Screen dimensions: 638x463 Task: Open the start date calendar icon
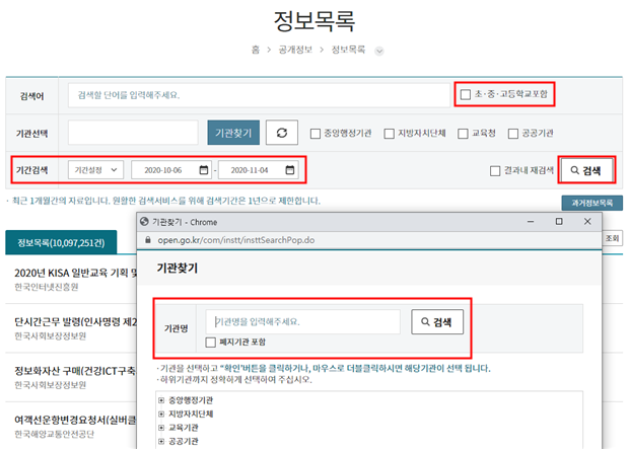(203, 170)
